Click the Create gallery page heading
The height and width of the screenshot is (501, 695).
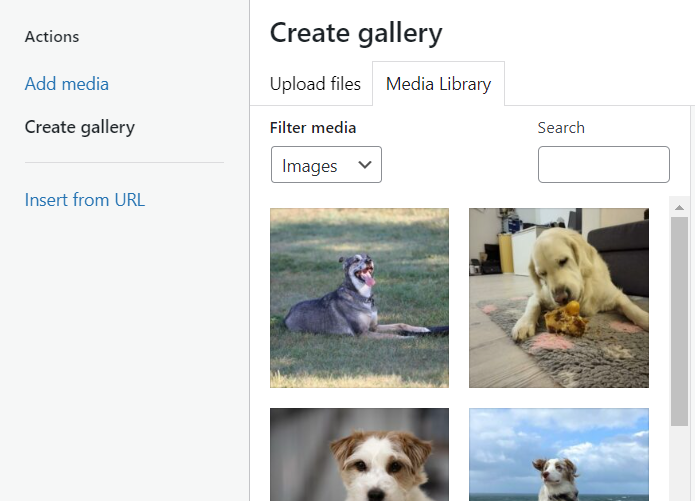tap(356, 33)
